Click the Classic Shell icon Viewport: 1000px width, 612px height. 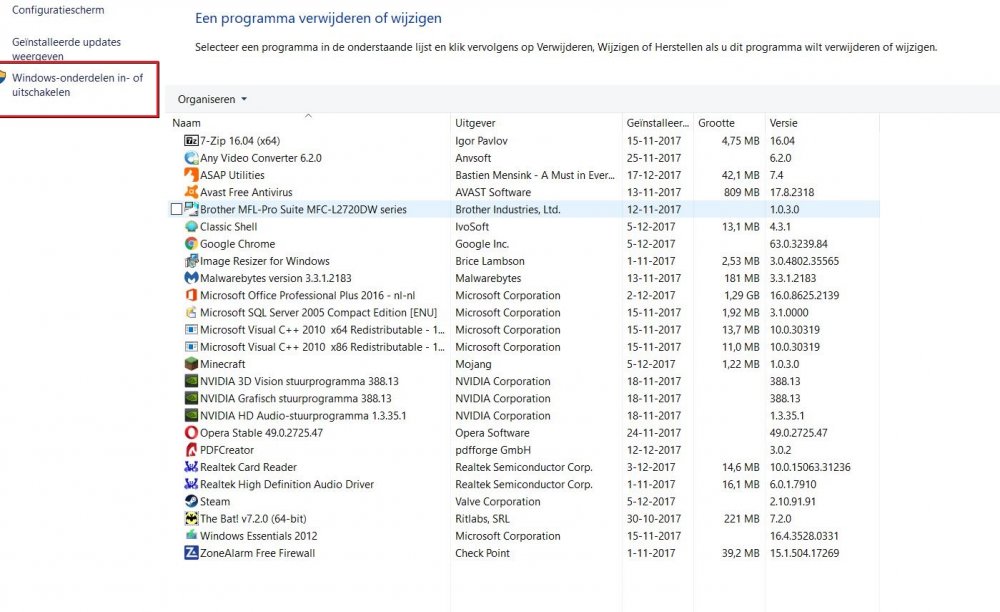coord(191,226)
